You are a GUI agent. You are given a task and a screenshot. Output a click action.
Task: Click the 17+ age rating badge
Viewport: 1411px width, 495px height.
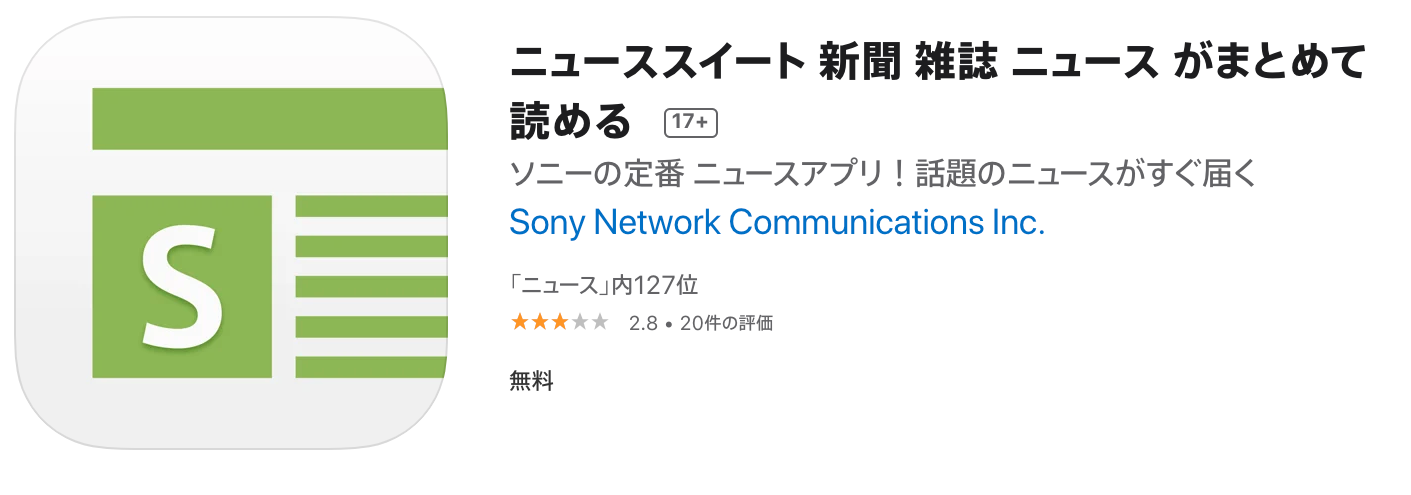tap(691, 122)
